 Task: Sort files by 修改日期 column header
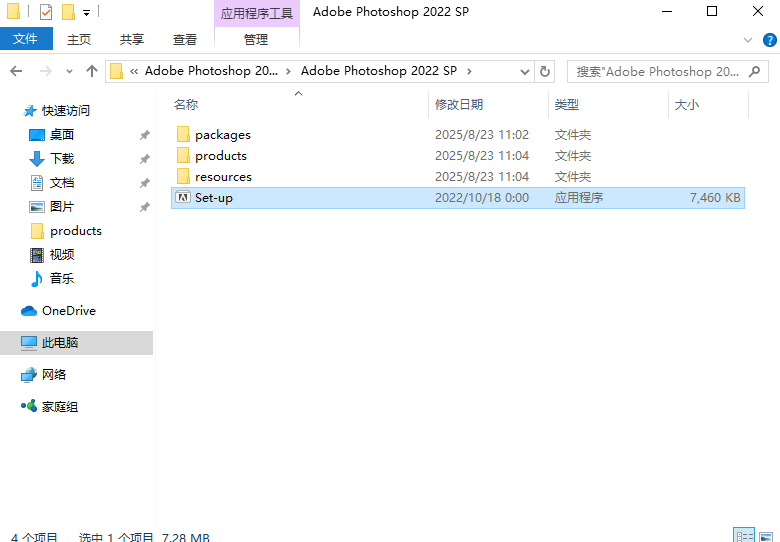(459, 104)
